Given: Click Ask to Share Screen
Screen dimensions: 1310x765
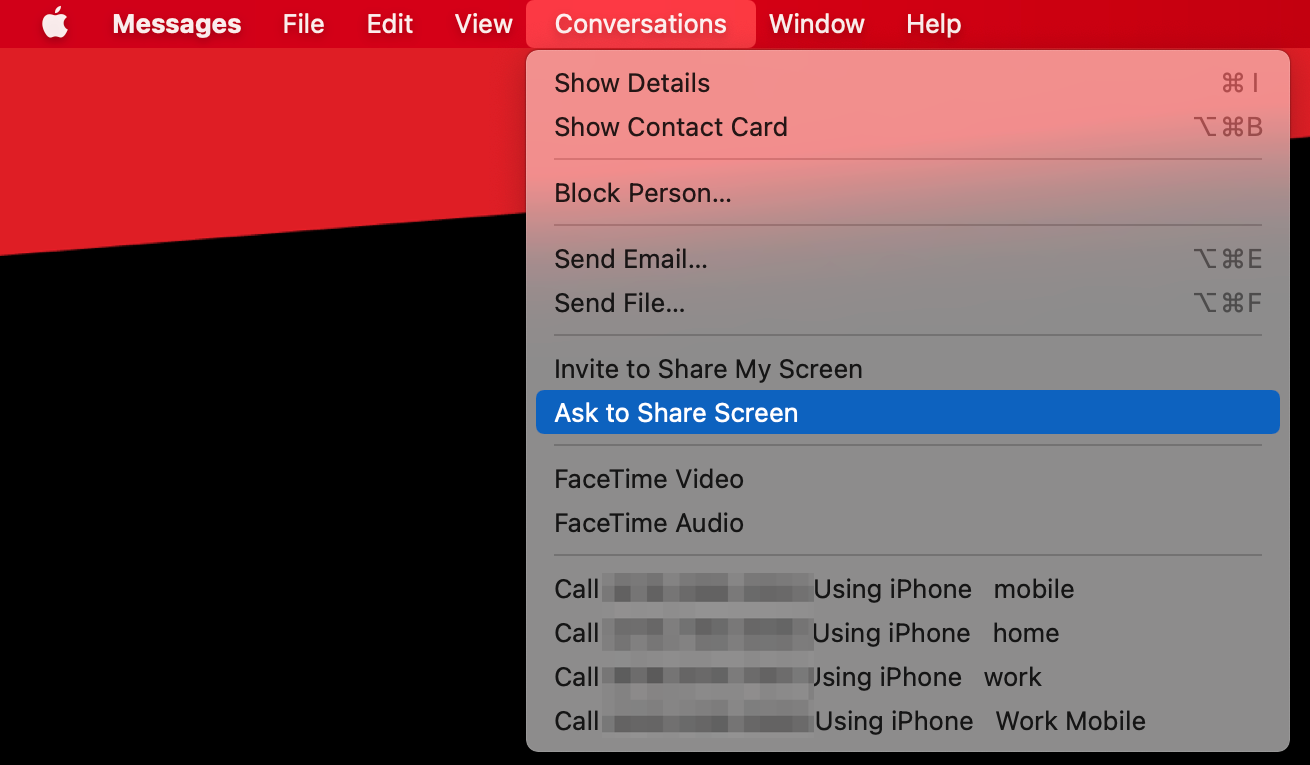Looking at the screenshot, I should point(908,413).
